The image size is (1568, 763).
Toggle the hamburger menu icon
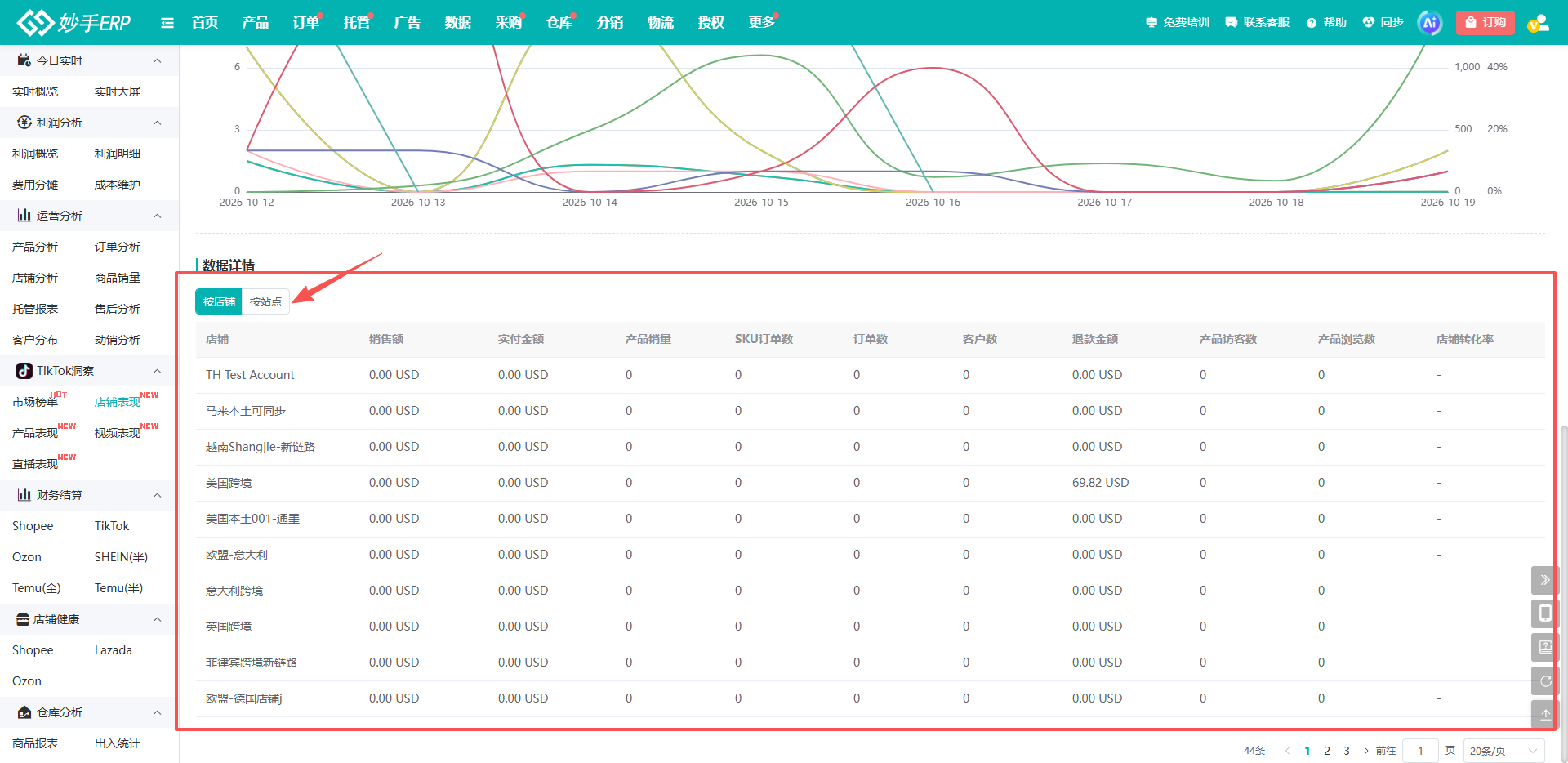coord(167,23)
